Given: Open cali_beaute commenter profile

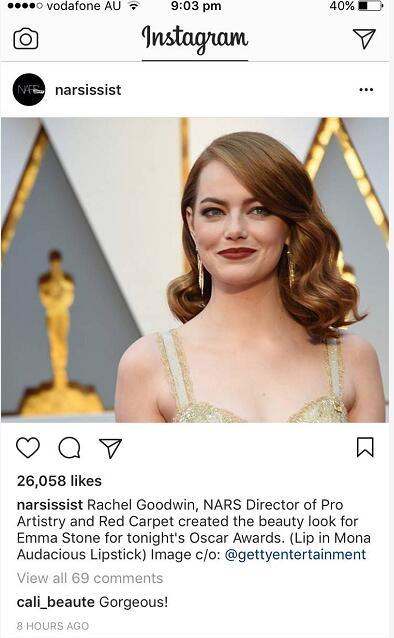Looking at the screenshot, I should point(56,602).
